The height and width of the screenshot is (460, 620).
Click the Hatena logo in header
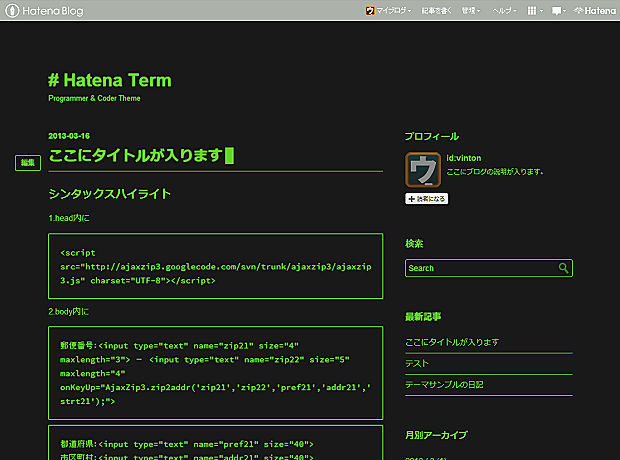595,11
